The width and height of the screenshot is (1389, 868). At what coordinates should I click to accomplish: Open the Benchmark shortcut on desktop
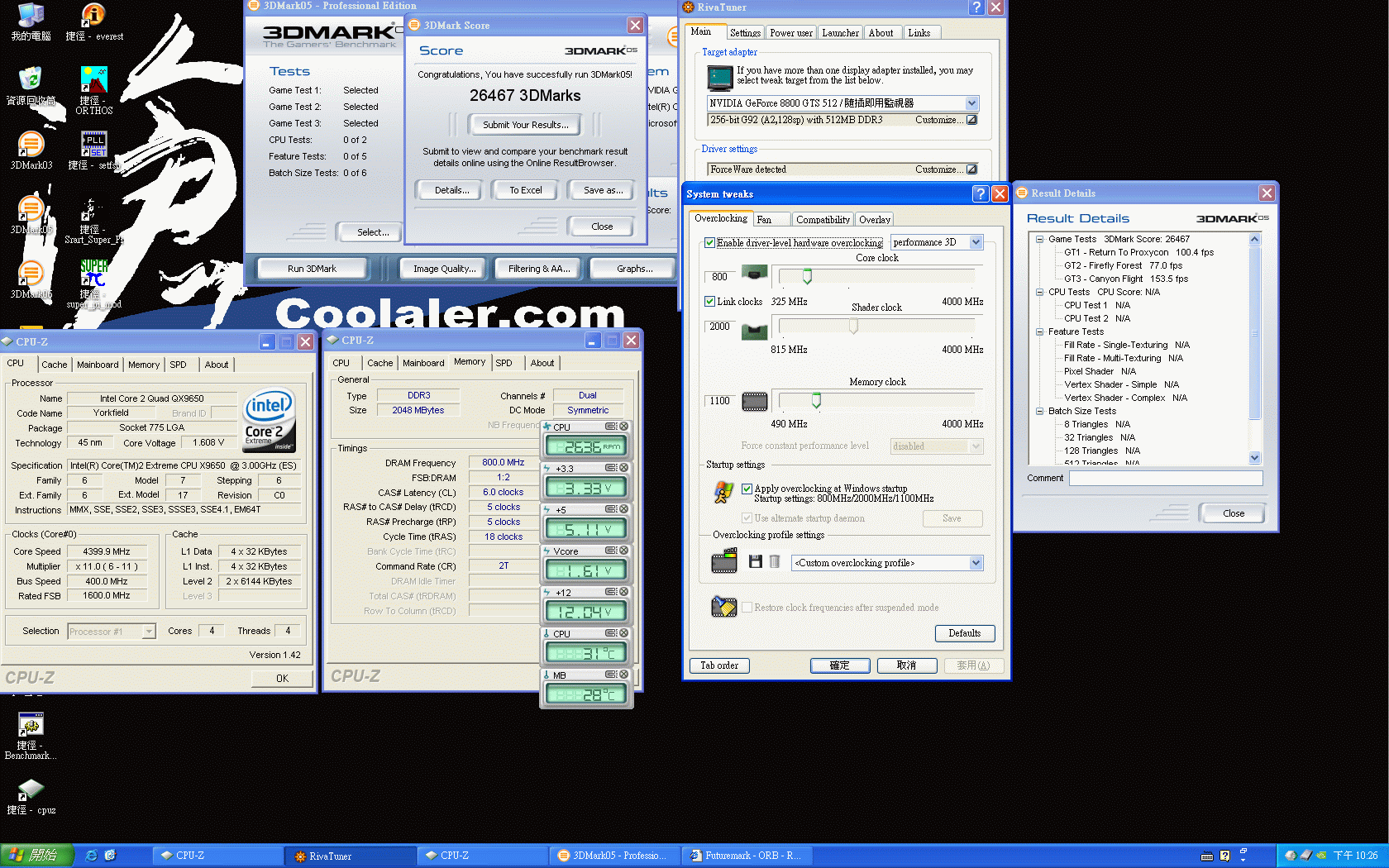(31, 736)
